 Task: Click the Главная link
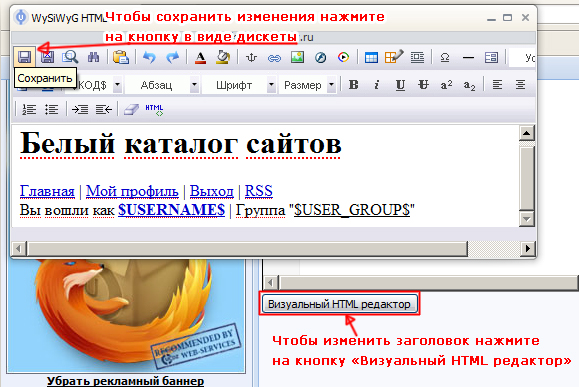tap(47, 191)
